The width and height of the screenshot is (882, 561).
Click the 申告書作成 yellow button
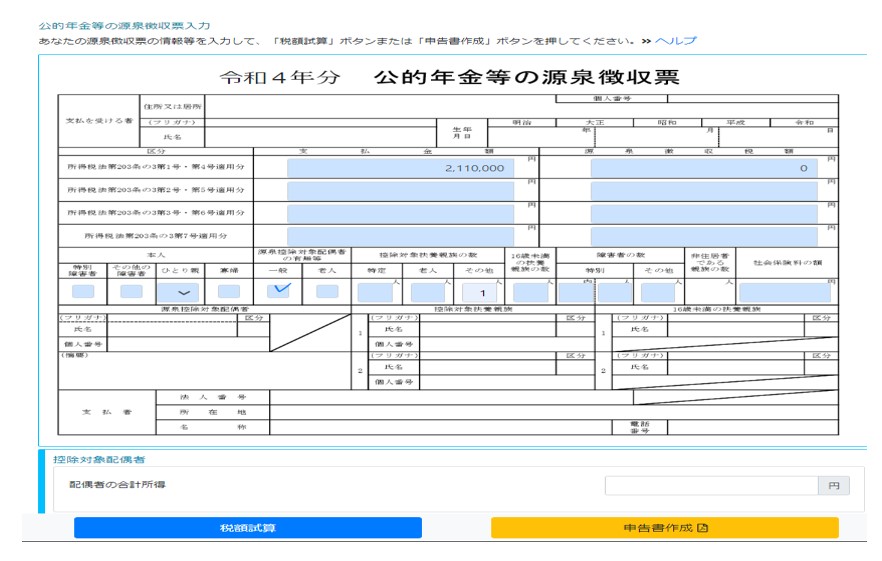[665, 528]
